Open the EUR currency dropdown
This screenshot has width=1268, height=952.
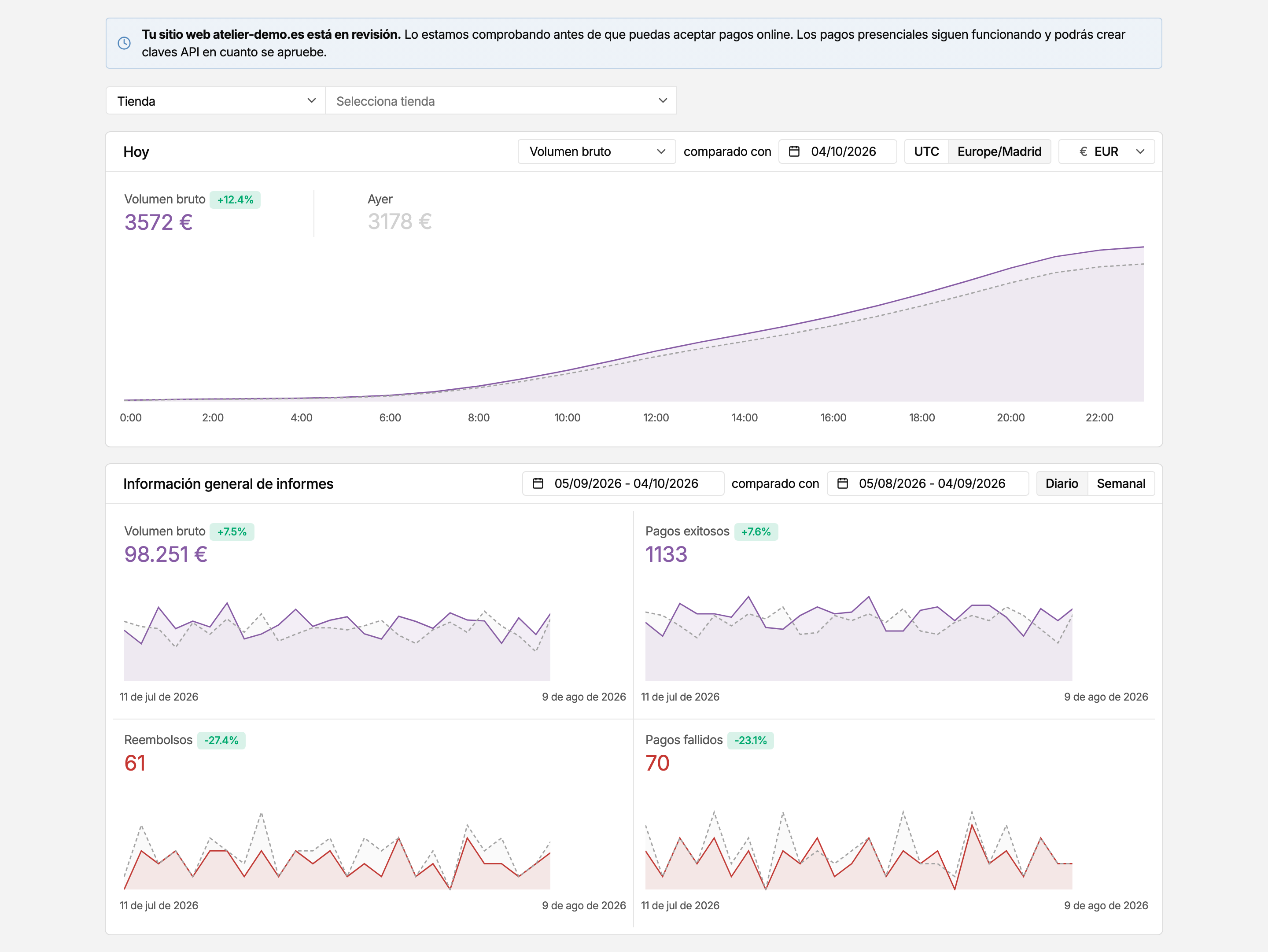(x=1106, y=151)
